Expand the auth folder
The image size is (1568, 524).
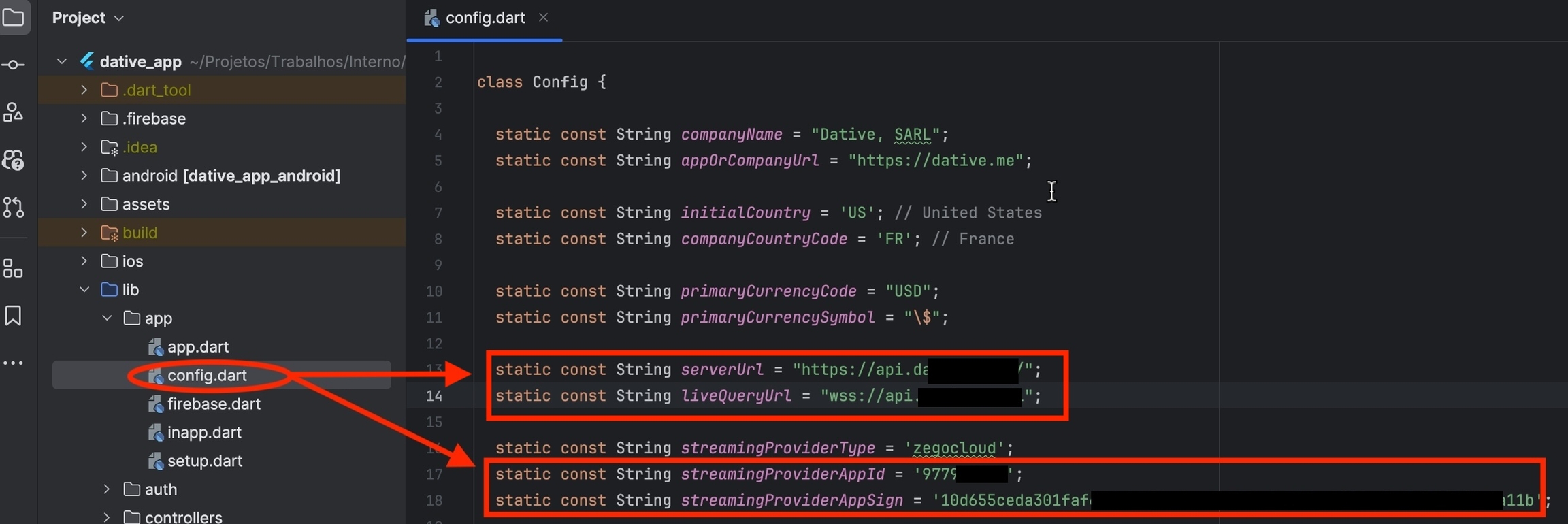(x=107, y=489)
